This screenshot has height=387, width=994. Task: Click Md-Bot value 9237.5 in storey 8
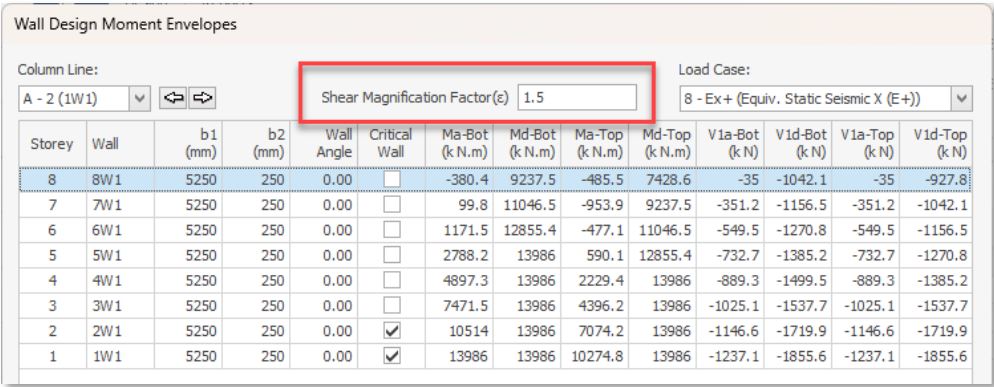pyautogui.click(x=534, y=180)
